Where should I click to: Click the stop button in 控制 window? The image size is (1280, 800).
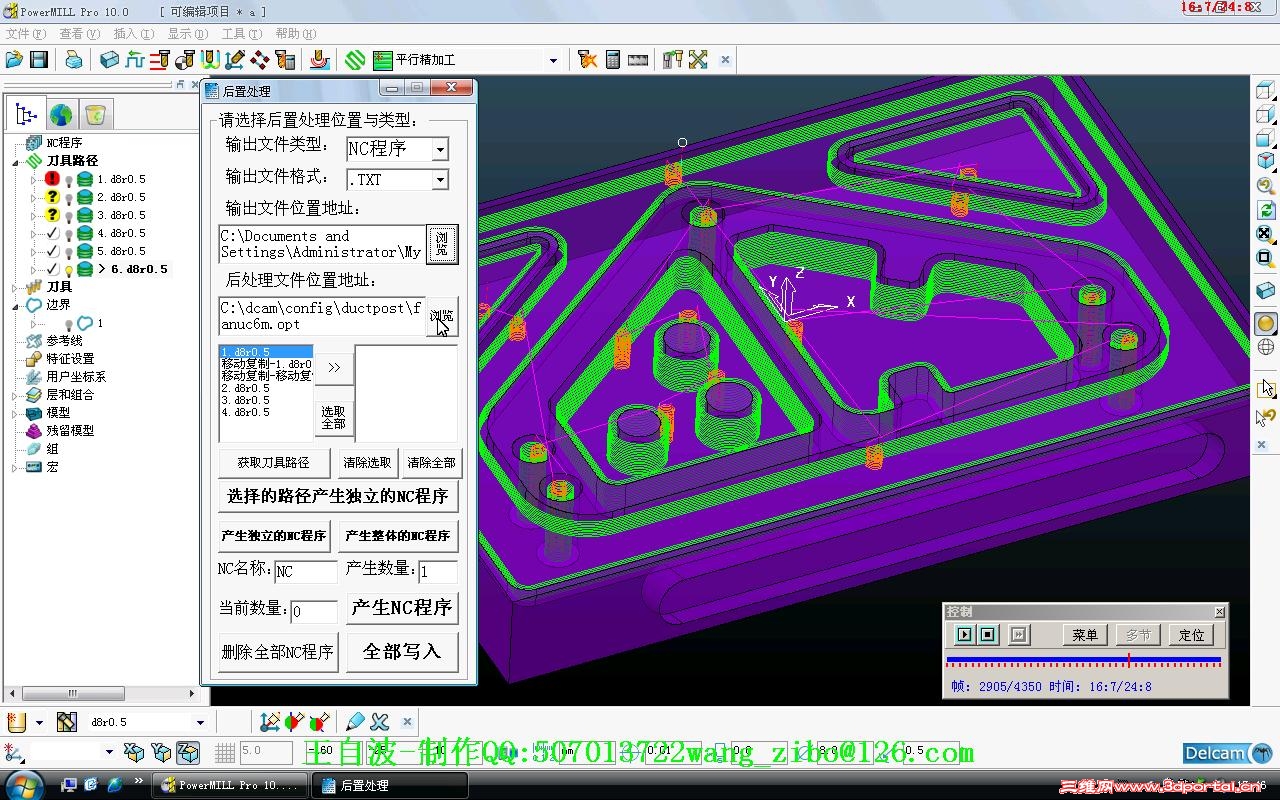pos(988,634)
